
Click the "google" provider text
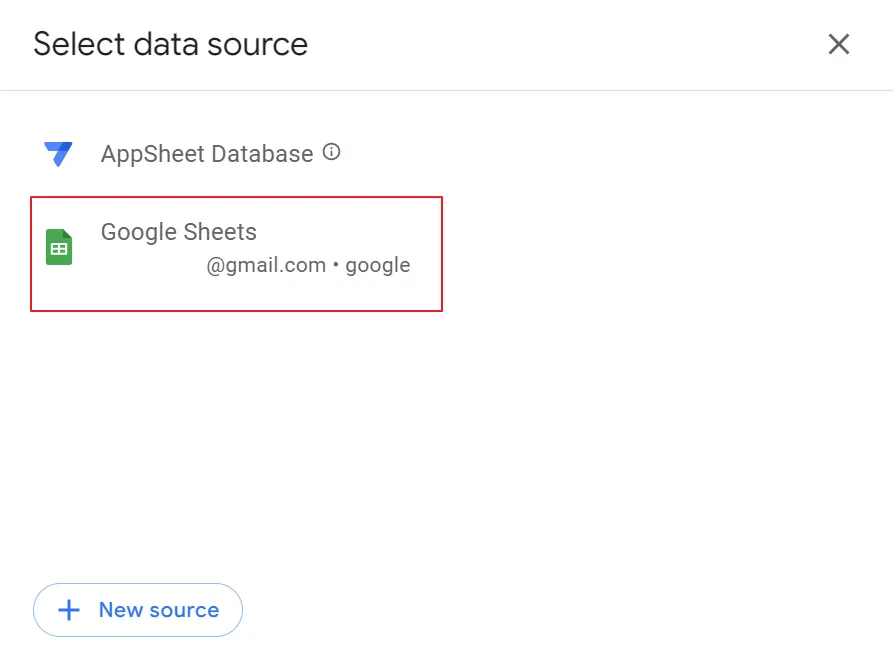click(x=378, y=265)
